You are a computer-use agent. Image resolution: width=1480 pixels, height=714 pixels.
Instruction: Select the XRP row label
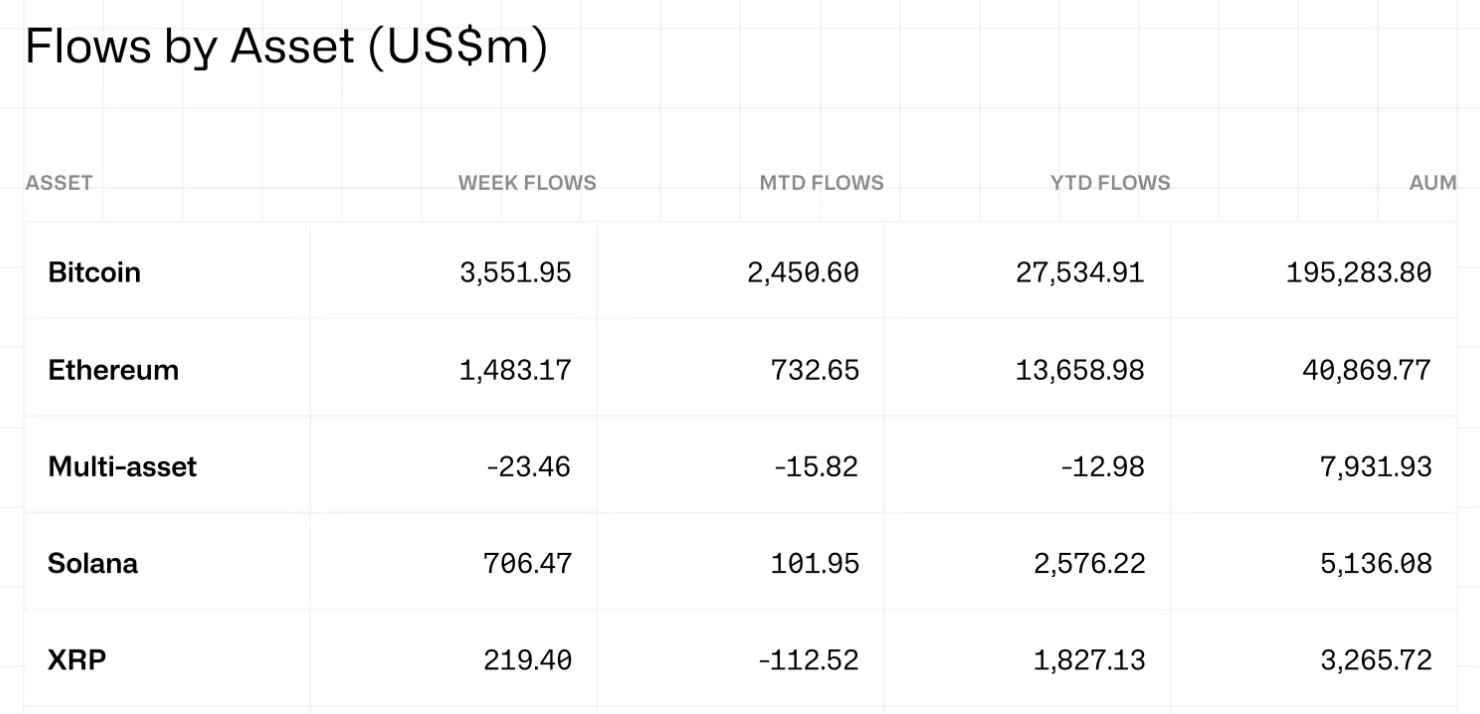point(77,661)
